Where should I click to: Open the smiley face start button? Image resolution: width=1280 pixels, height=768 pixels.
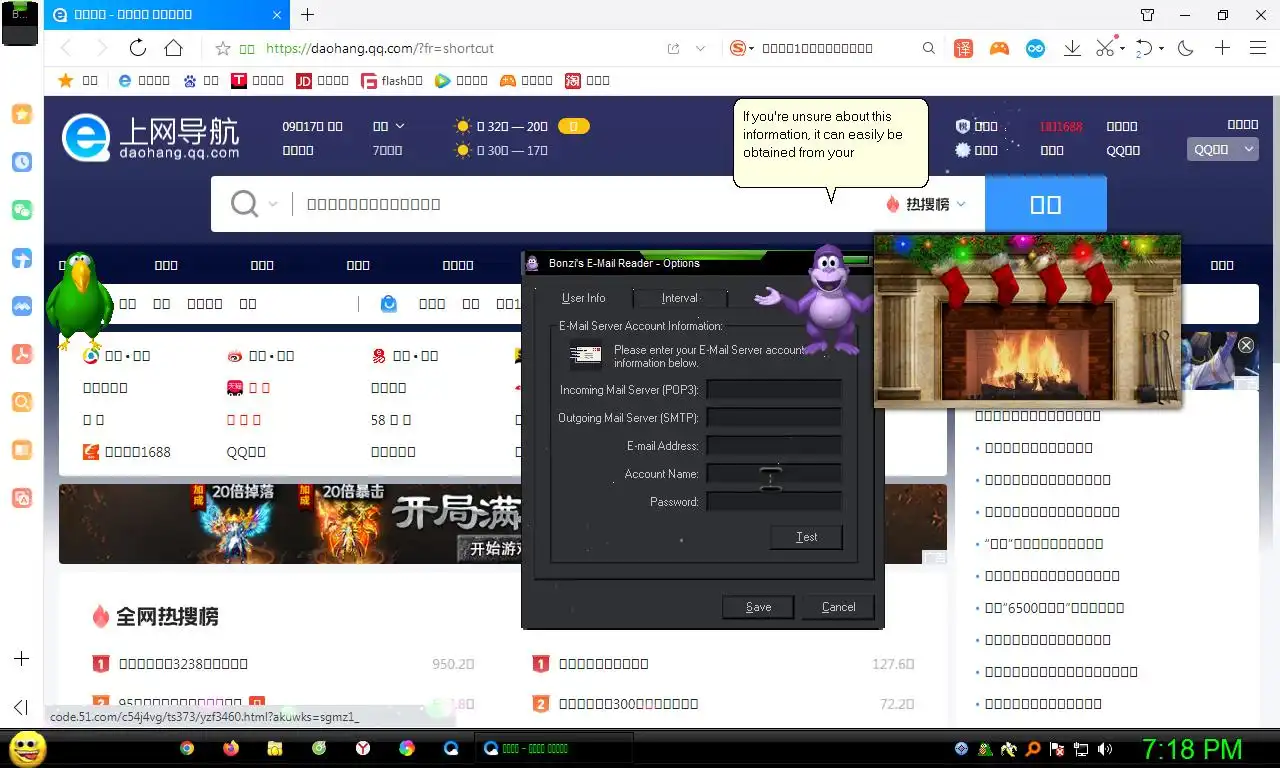click(x=28, y=748)
